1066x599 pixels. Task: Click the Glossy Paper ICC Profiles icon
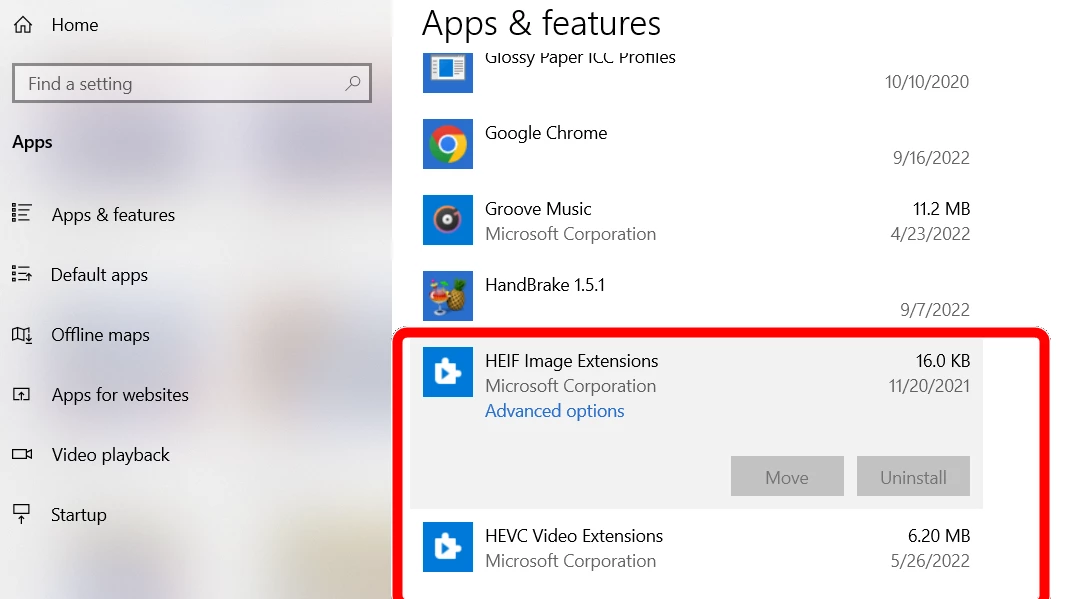[447, 73]
